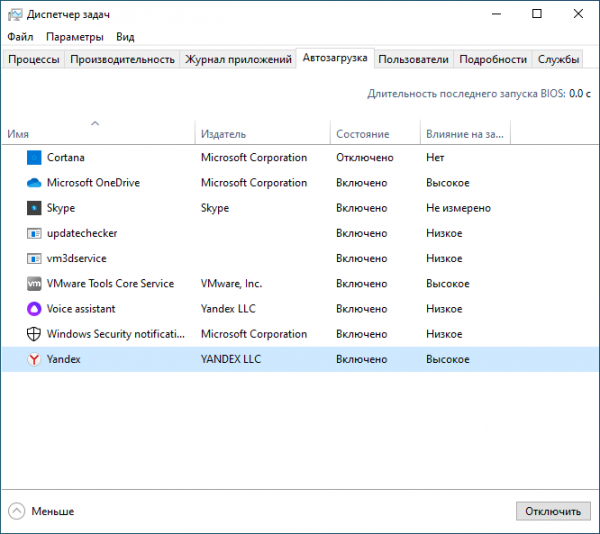Sort by the Влияние на за... column header

click(465, 134)
